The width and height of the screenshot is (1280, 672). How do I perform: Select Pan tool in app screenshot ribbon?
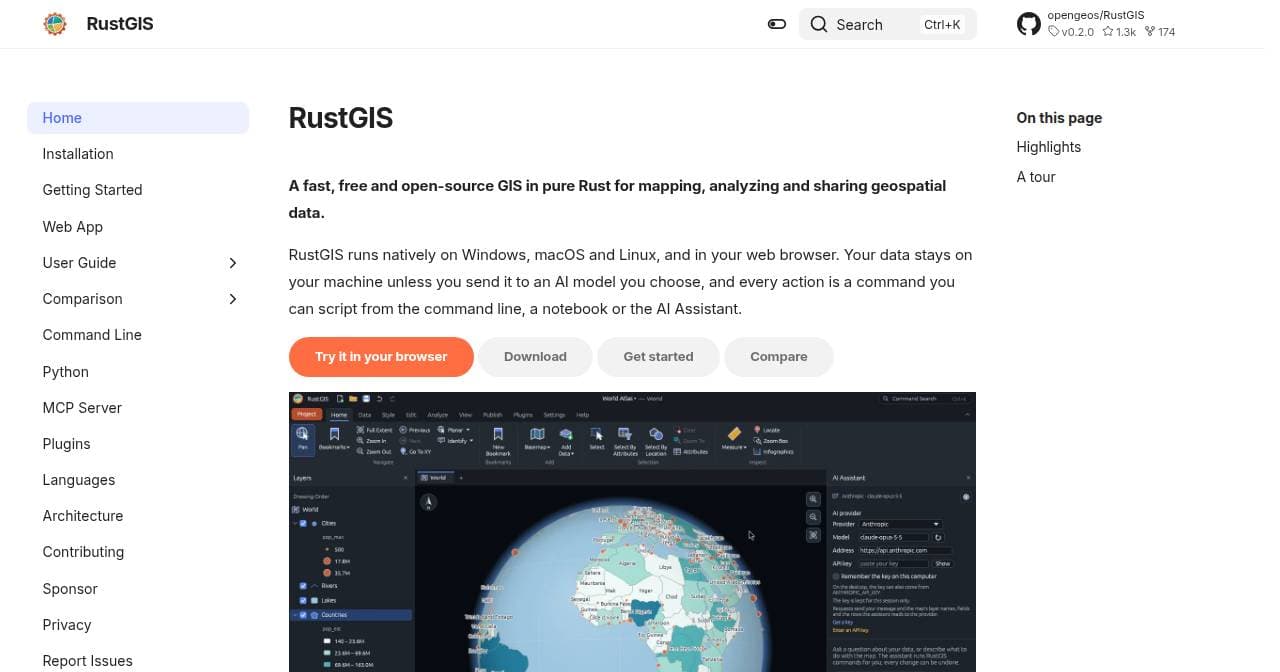302,441
